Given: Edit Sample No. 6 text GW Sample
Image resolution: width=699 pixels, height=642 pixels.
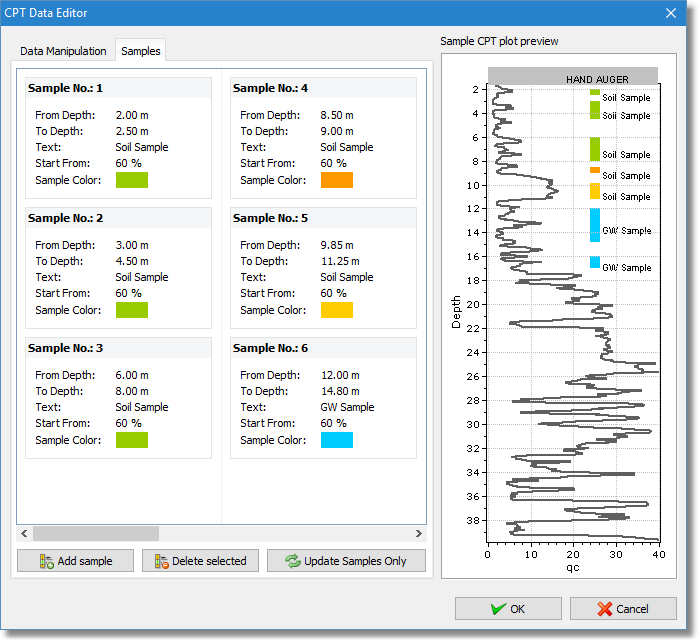Looking at the screenshot, I should pyautogui.click(x=347, y=407).
